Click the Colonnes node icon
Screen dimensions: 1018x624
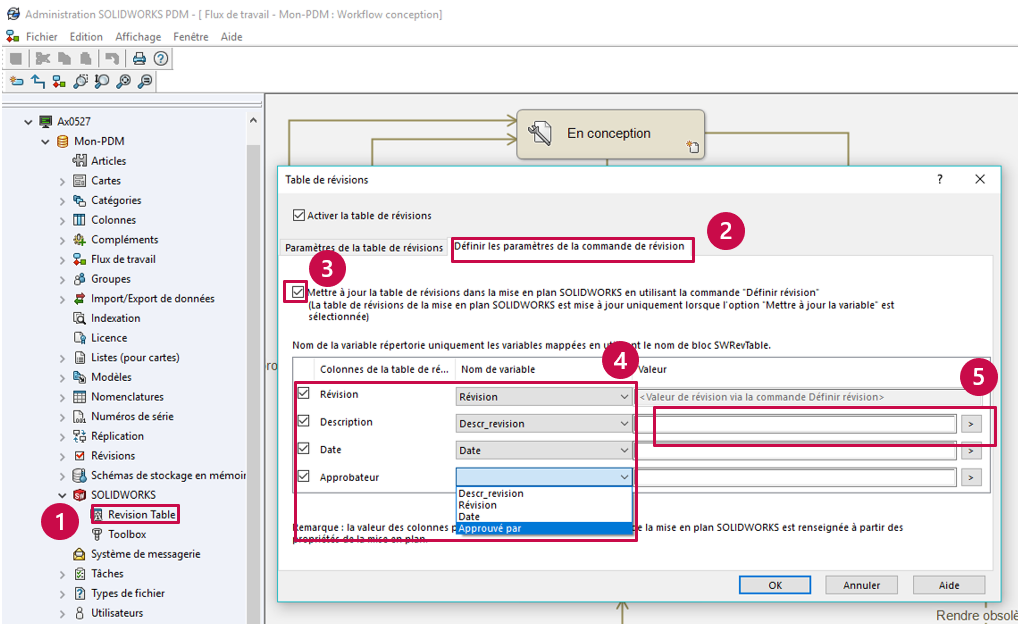[x=79, y=219]
